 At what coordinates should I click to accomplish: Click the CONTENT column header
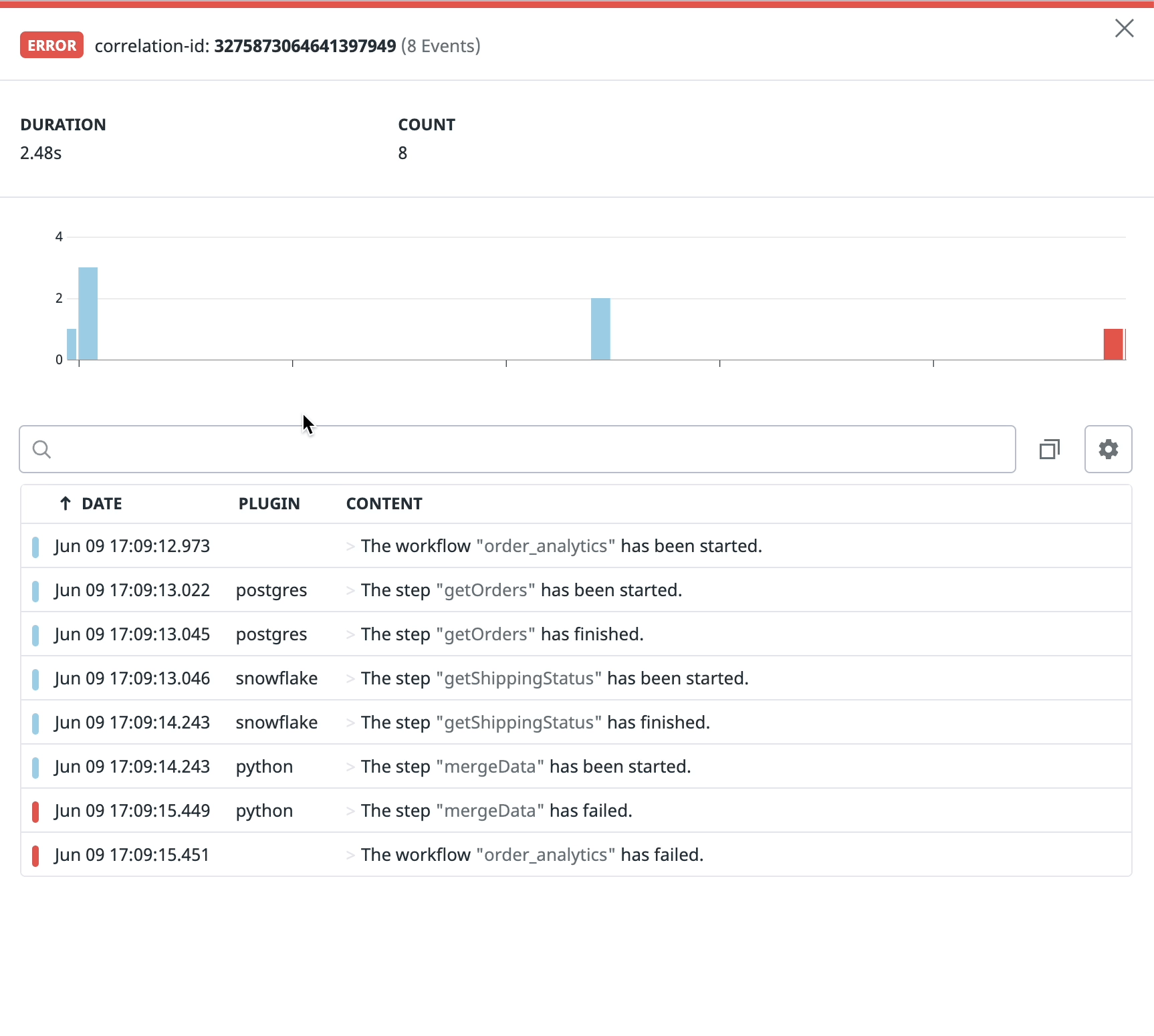click(384, 503)
